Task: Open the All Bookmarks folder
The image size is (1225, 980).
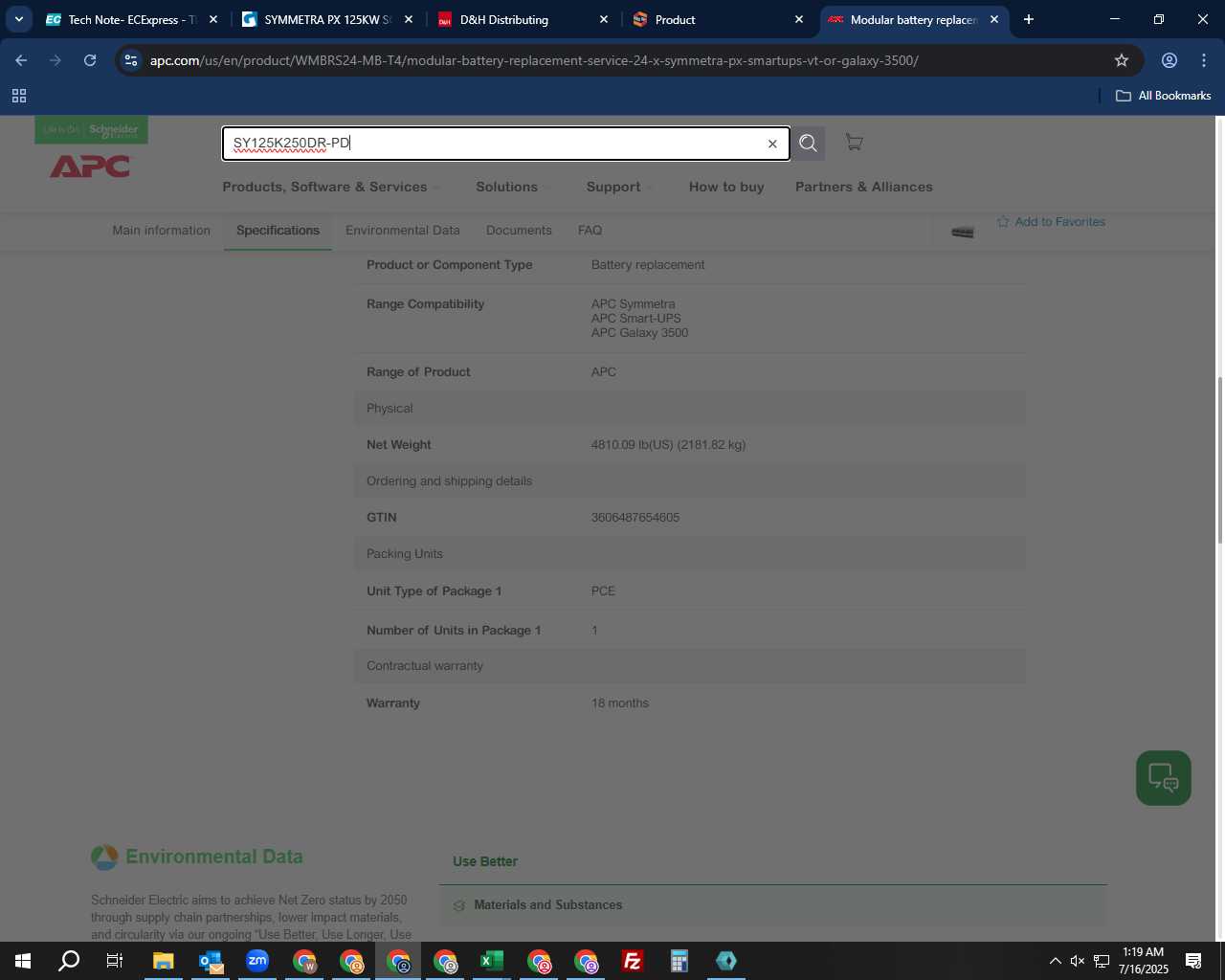Action: coord(1164,96)
